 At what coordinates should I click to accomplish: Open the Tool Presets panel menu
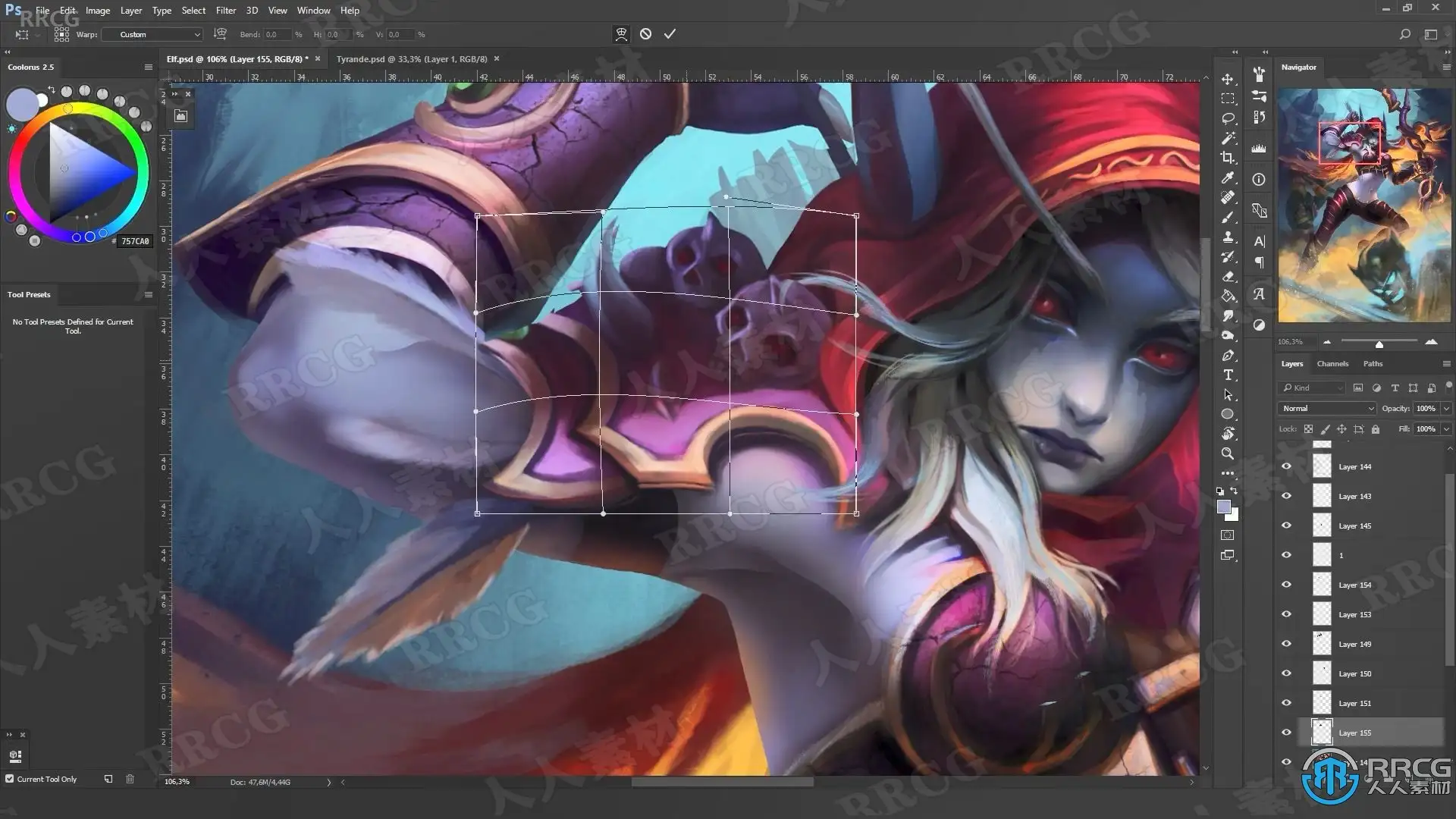(149, 294)
